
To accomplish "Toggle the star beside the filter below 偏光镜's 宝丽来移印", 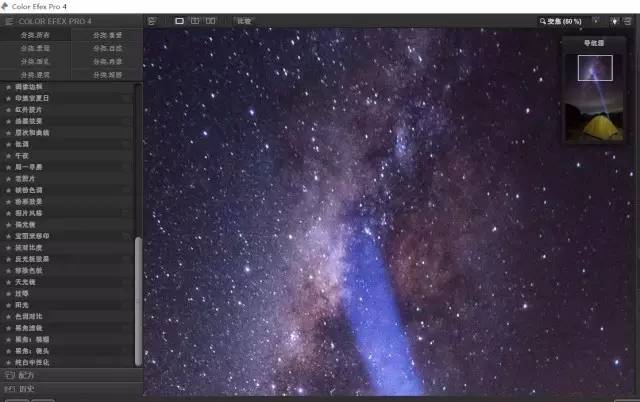I will coord(8,248).
